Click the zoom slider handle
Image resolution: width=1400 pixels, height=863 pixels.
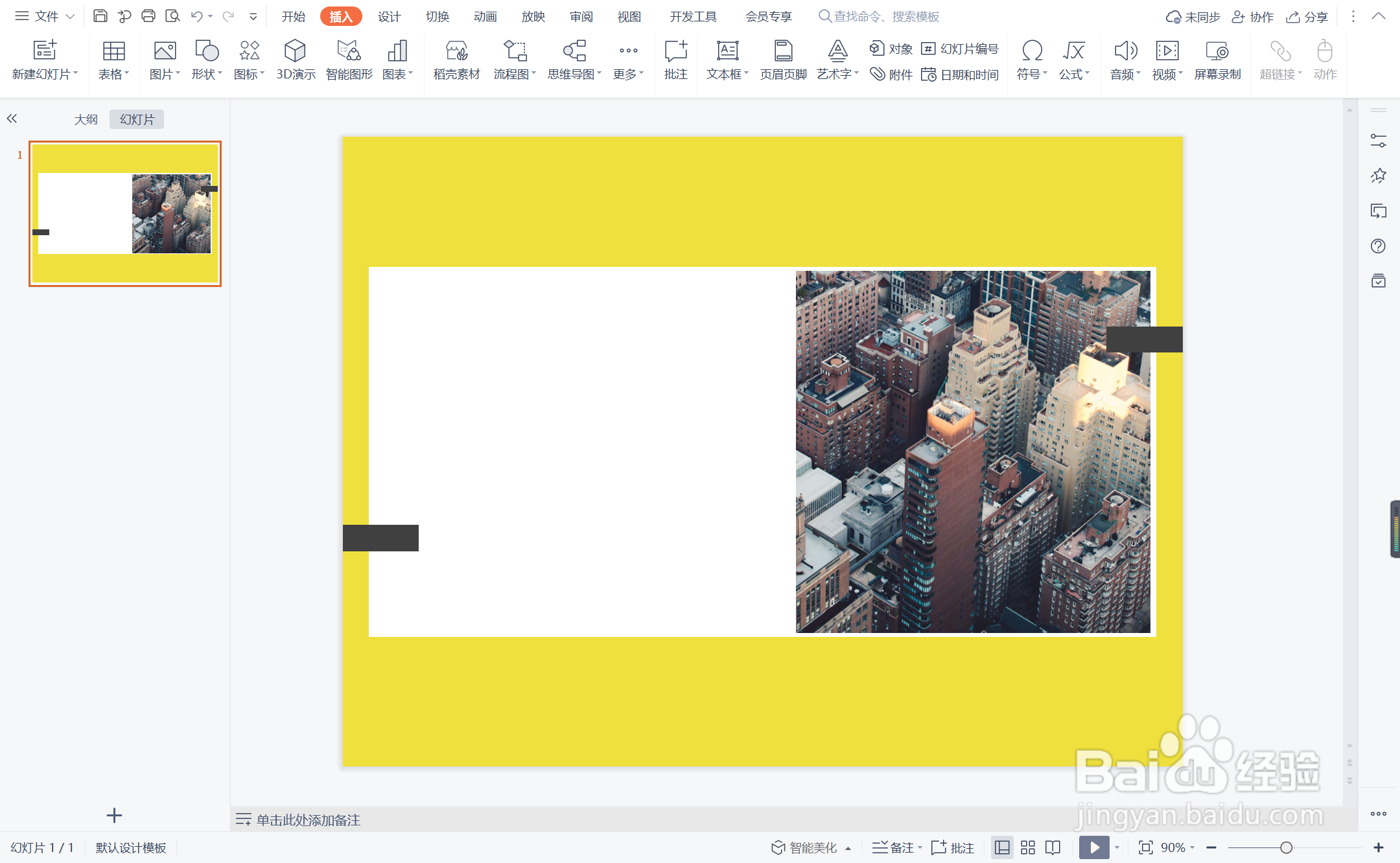tap(1286, 847)
